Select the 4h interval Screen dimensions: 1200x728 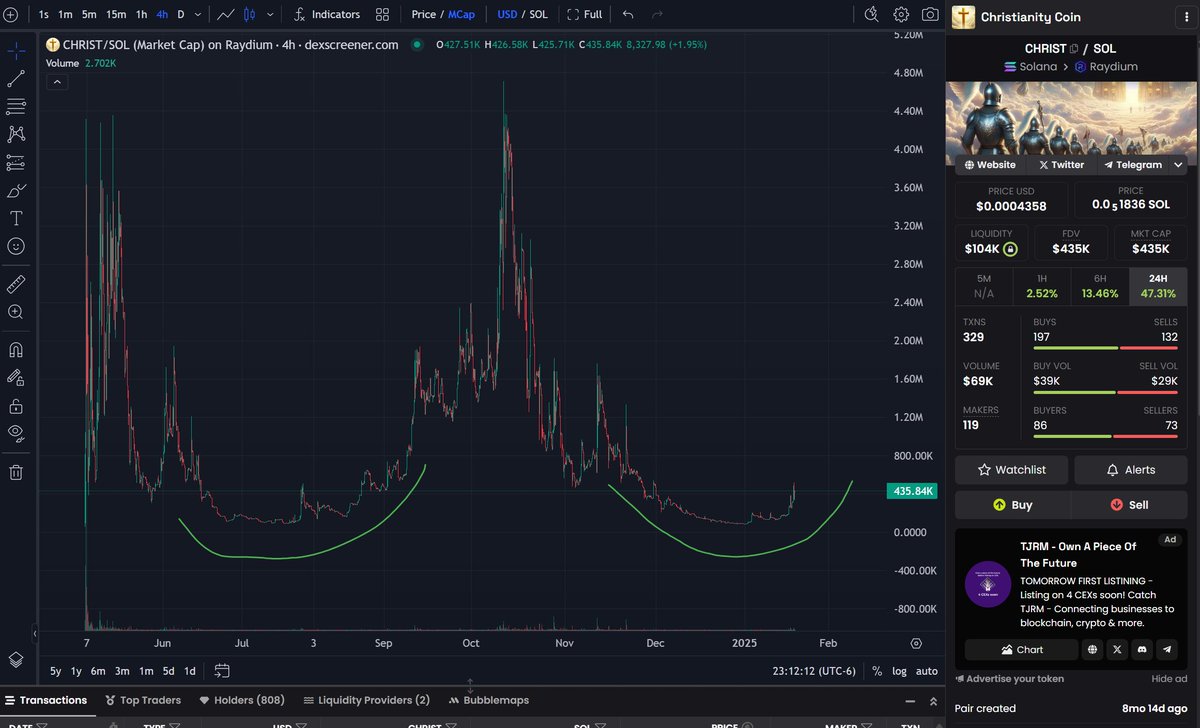pos(162,15)
